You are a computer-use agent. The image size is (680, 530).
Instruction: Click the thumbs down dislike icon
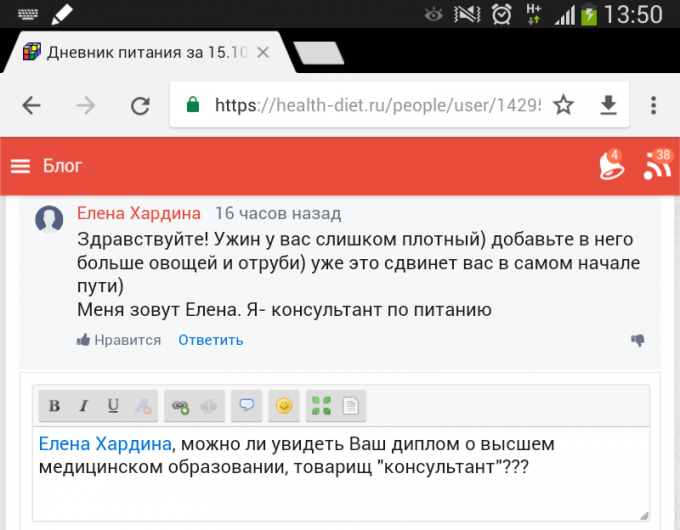pos(637,340)
